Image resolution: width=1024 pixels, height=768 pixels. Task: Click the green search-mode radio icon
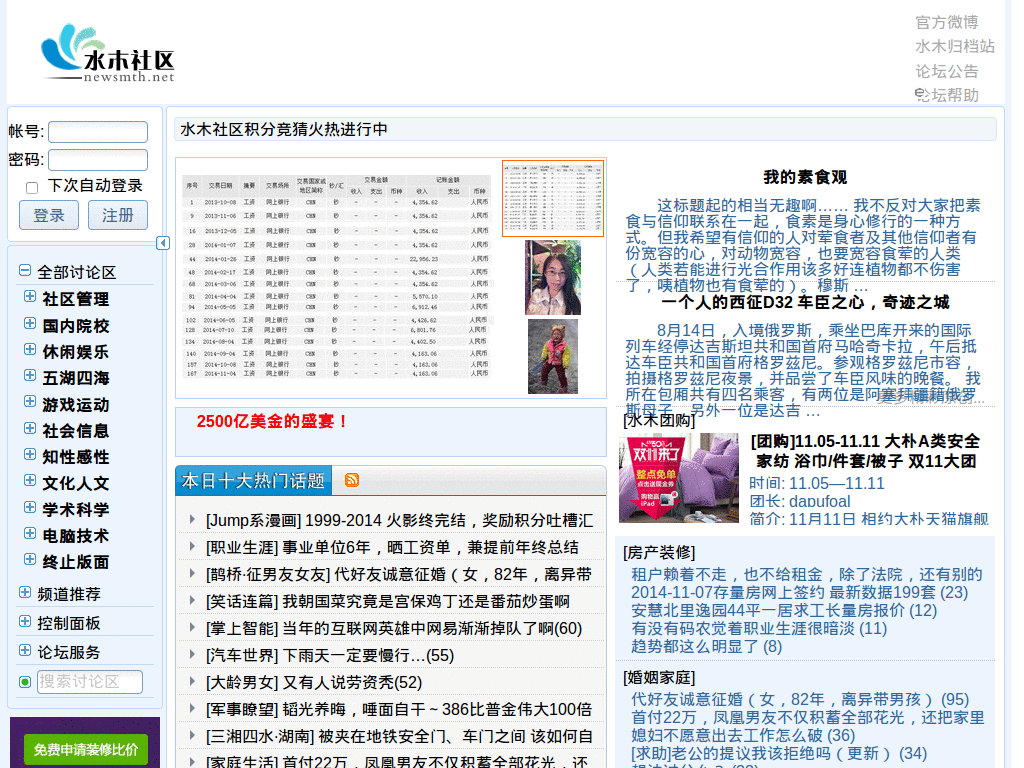[x=25, y=682]
